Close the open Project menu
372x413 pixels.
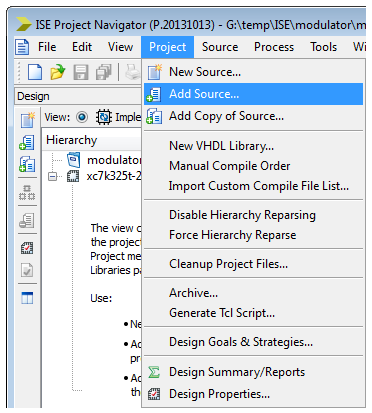(167, 47)
